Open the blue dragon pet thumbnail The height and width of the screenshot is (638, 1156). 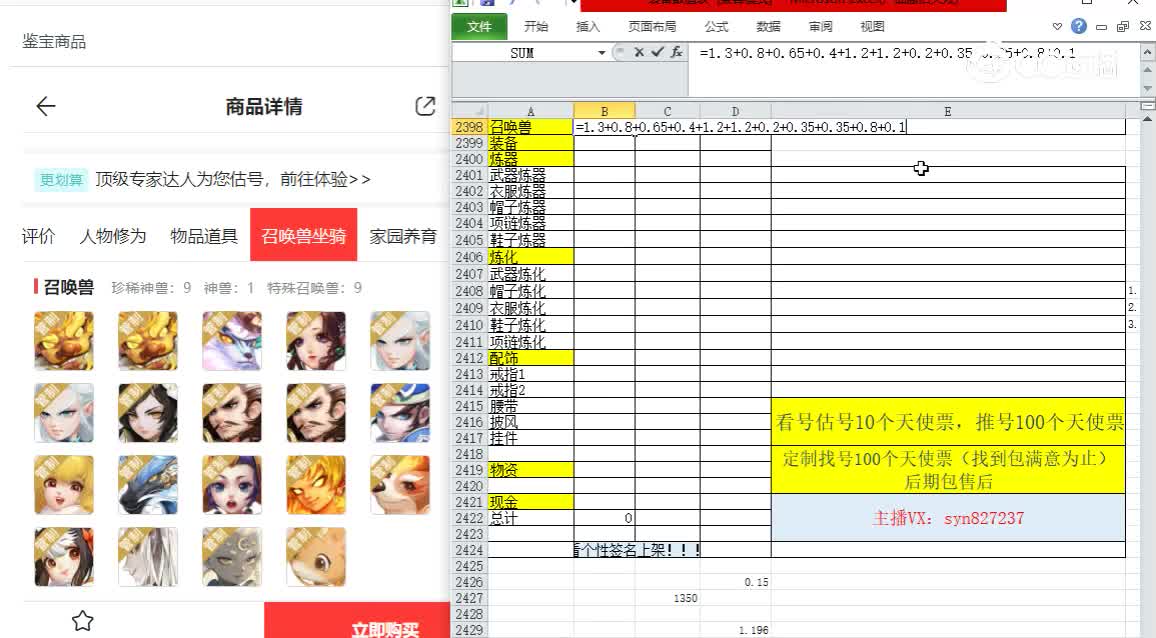coord(148,485)
